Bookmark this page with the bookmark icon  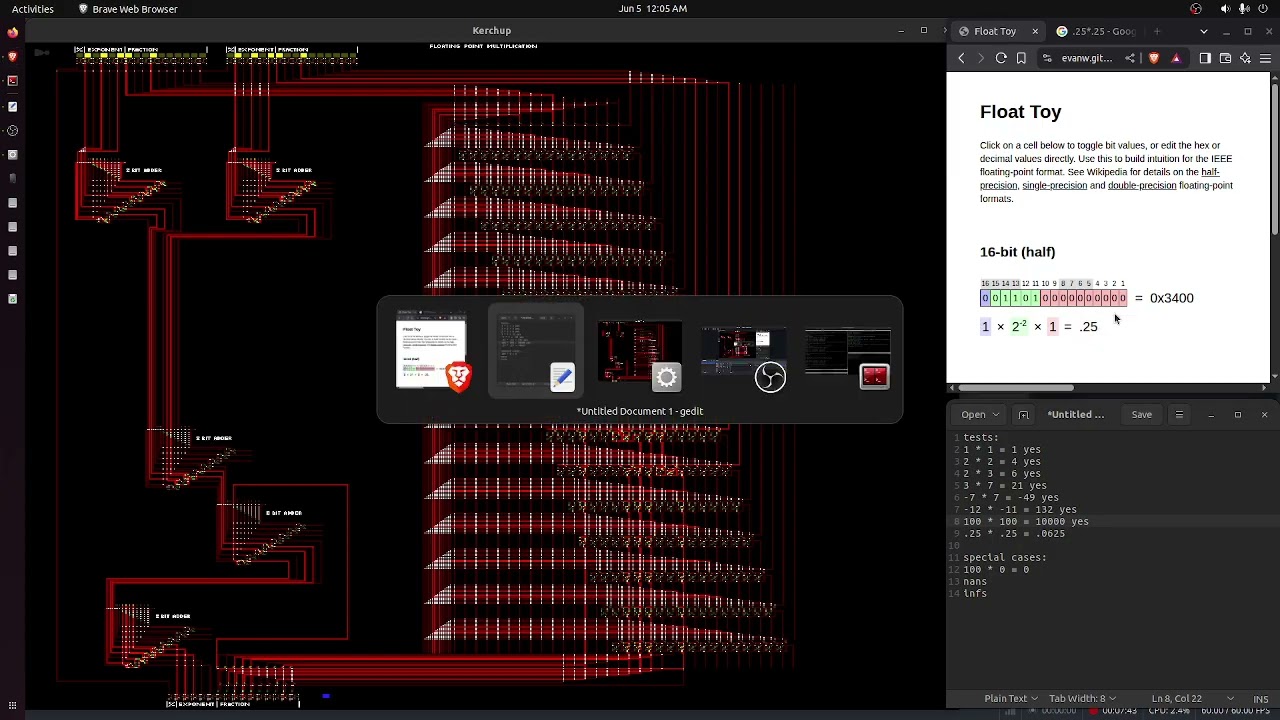tap(1021, 58)
